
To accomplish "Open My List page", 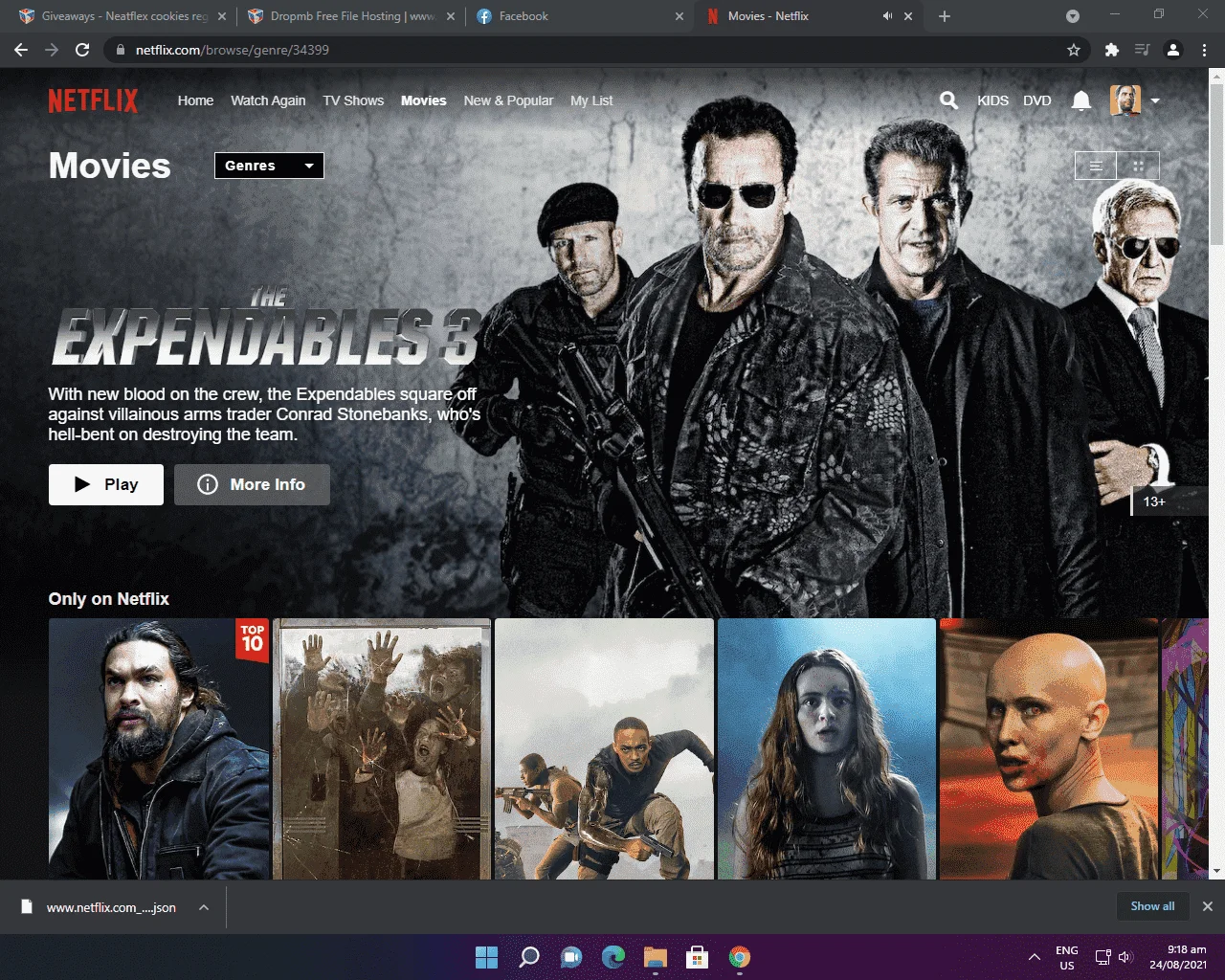I will (591, 100).
